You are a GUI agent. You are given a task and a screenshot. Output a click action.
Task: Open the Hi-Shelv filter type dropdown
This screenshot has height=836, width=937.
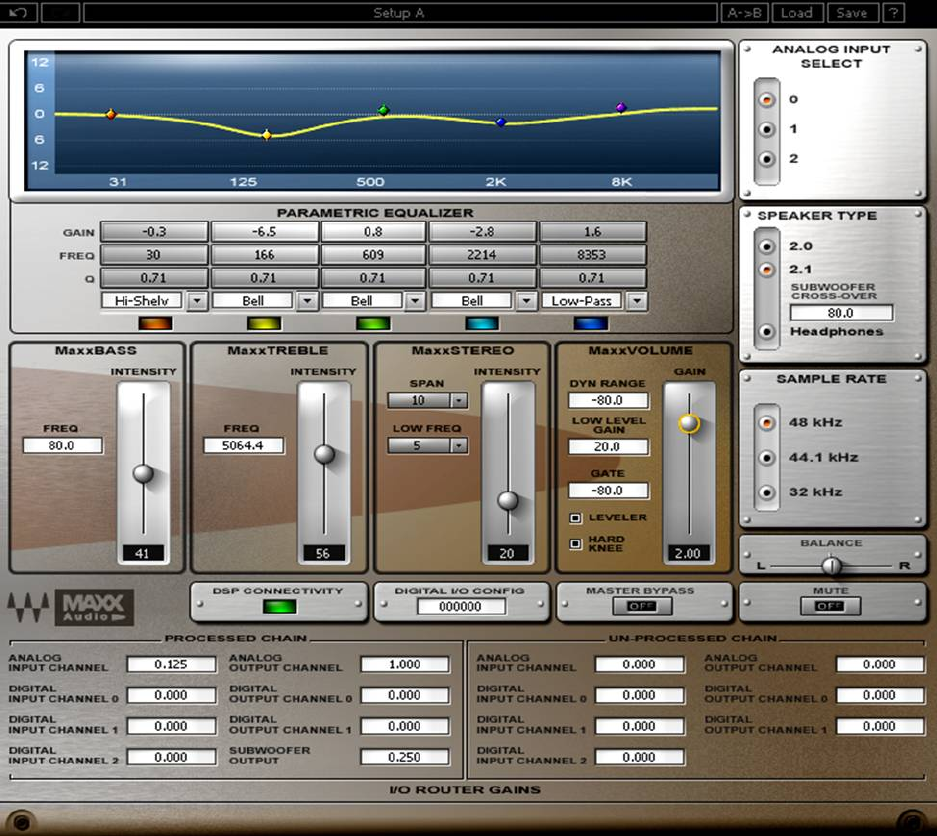click(x=197, y=300)
